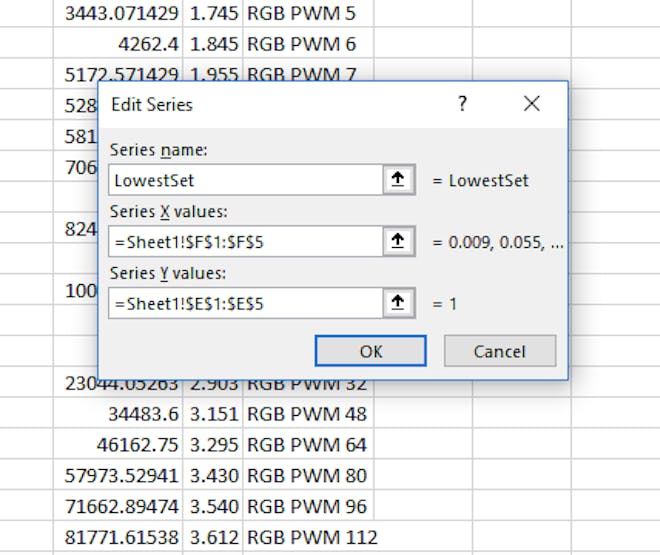The image size is (660, 555).
Task: Focus the Series name field containing LowestSet
Action: click(245, 180)
